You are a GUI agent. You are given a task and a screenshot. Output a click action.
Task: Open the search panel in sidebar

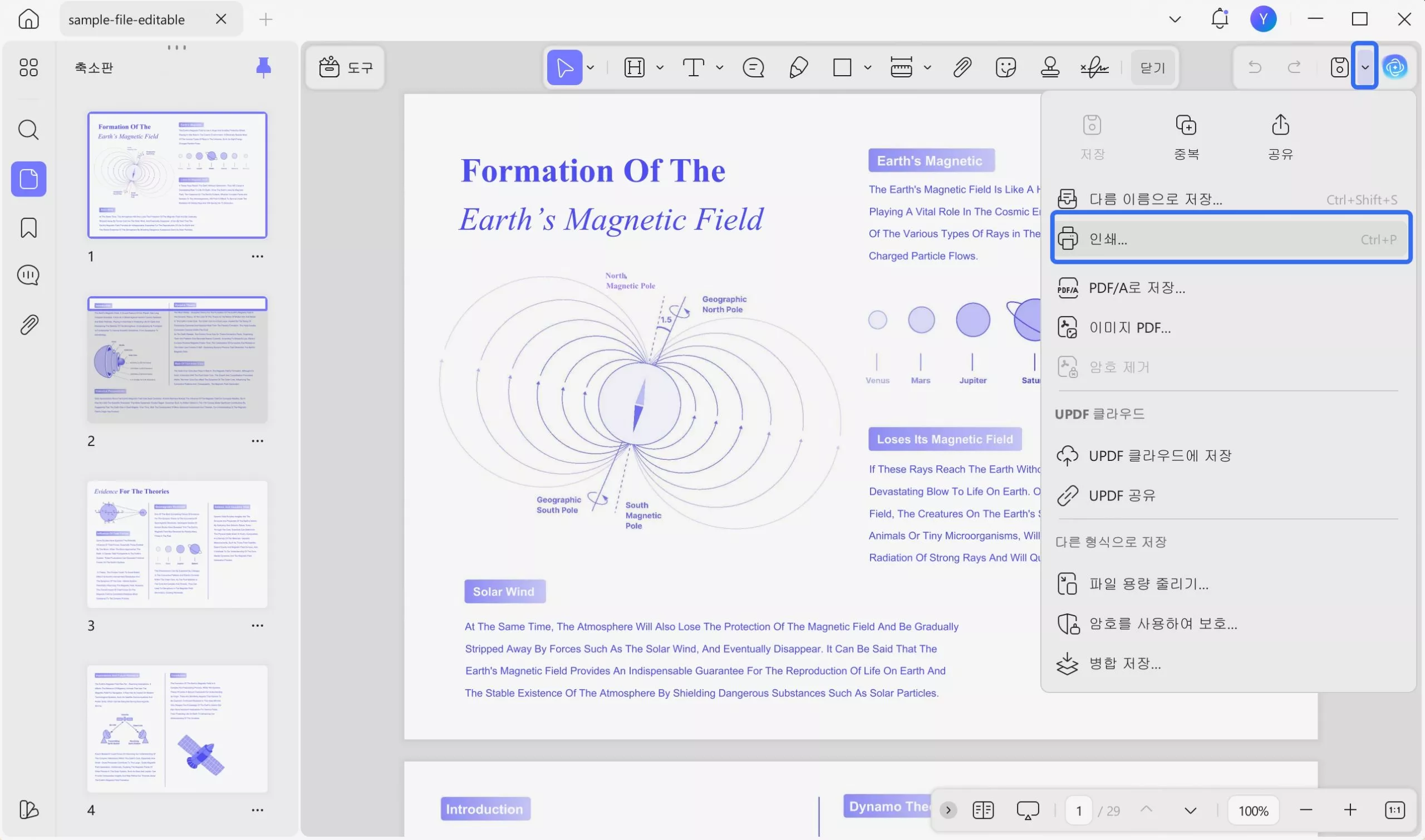pyautogui.click(x=28, y=130)
